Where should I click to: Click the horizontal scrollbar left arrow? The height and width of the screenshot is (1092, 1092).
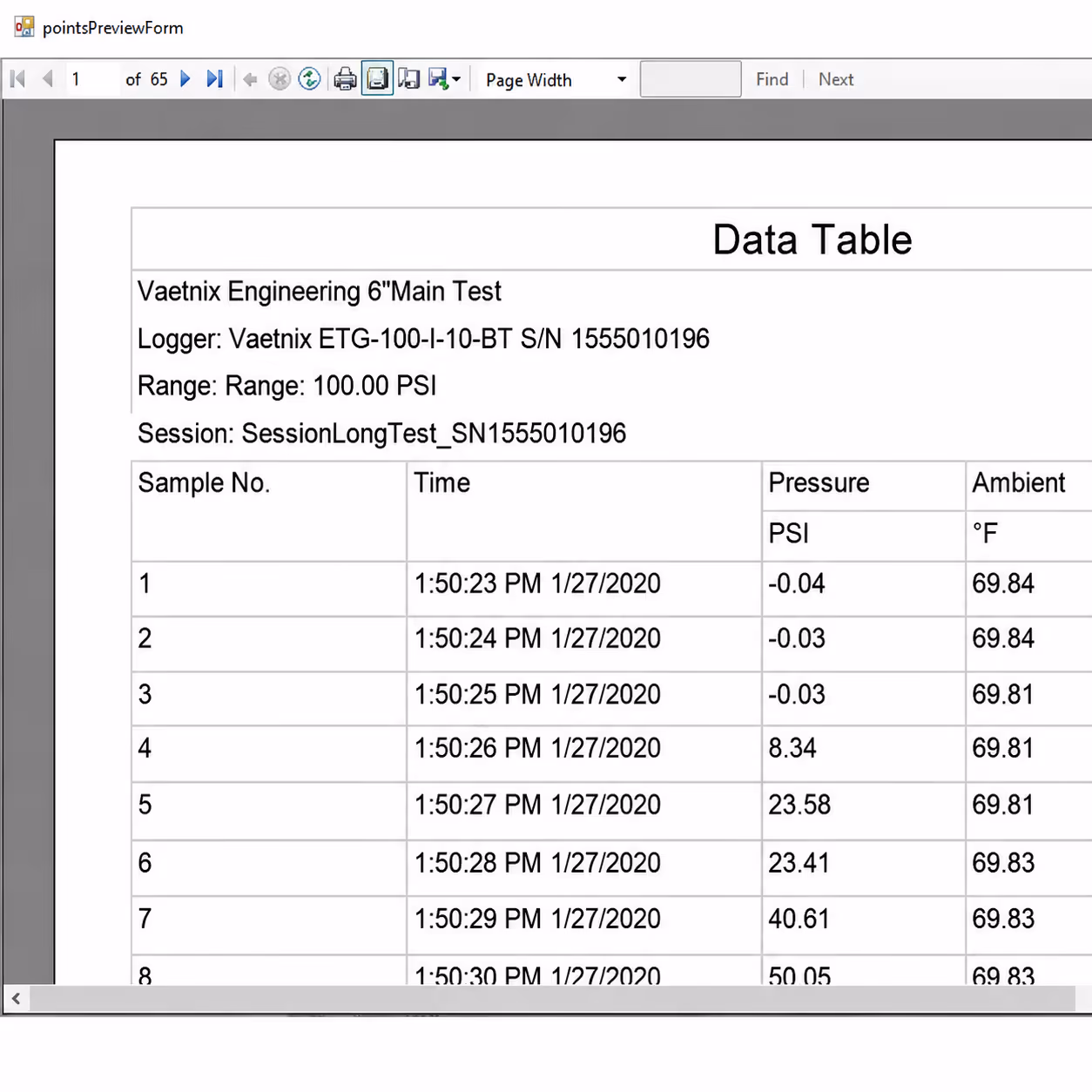[x=16, y=999]
